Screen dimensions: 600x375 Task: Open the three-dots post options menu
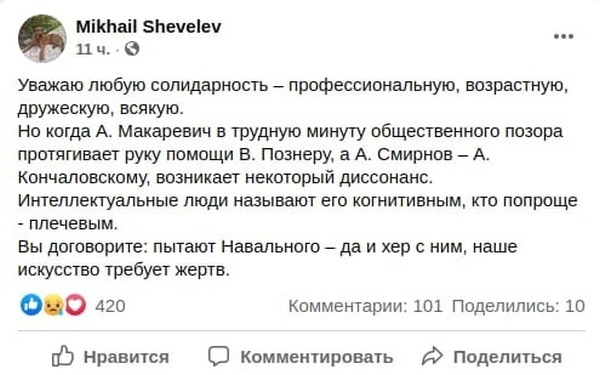click(x=563, y=37)
